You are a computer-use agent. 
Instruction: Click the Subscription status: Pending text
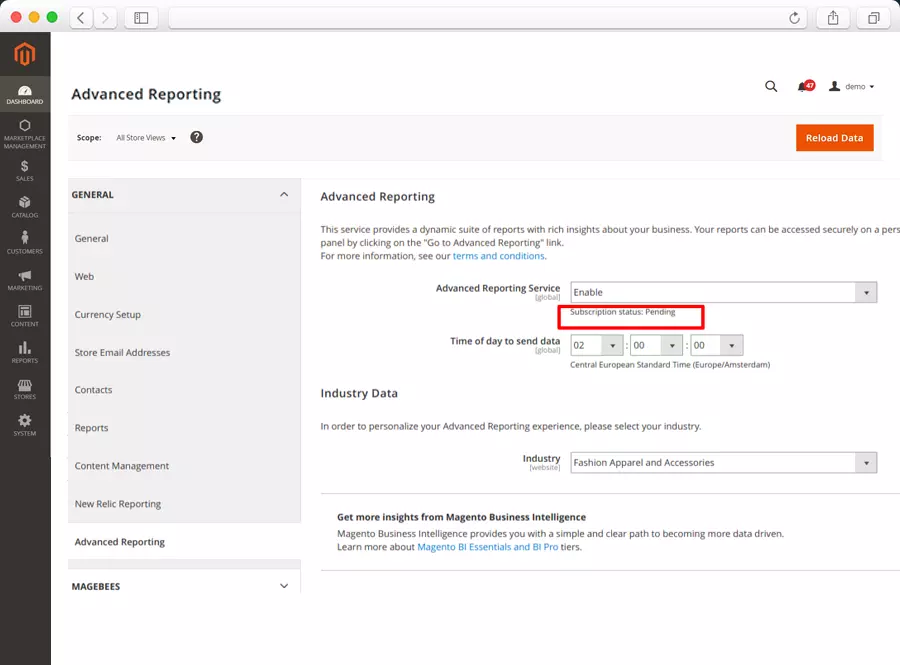coord(622,312)
